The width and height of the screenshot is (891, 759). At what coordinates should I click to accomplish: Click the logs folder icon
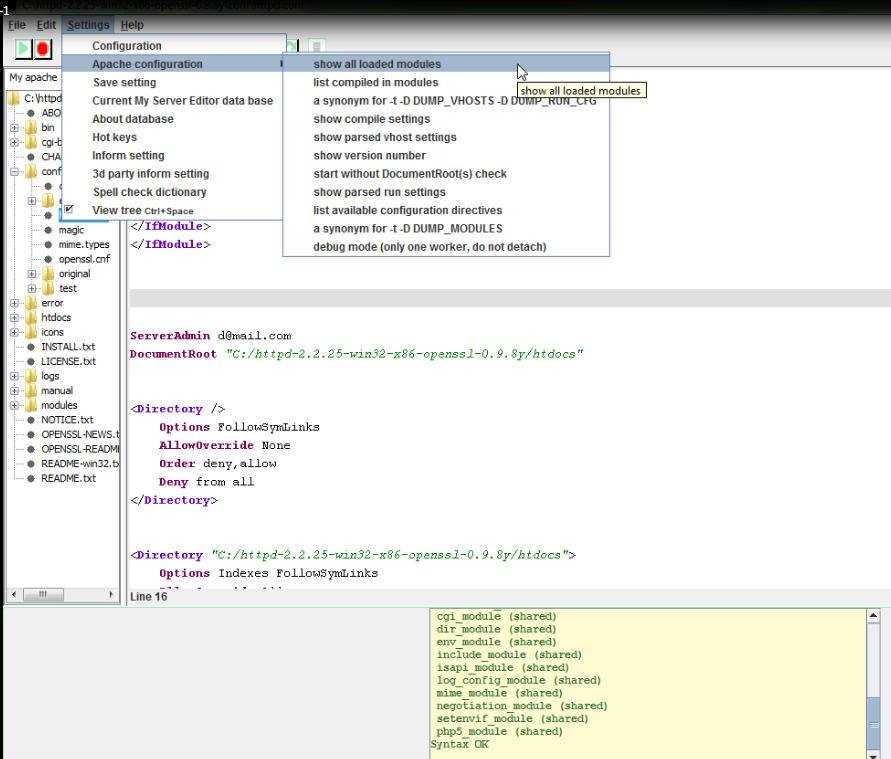[x=31, y=376]
